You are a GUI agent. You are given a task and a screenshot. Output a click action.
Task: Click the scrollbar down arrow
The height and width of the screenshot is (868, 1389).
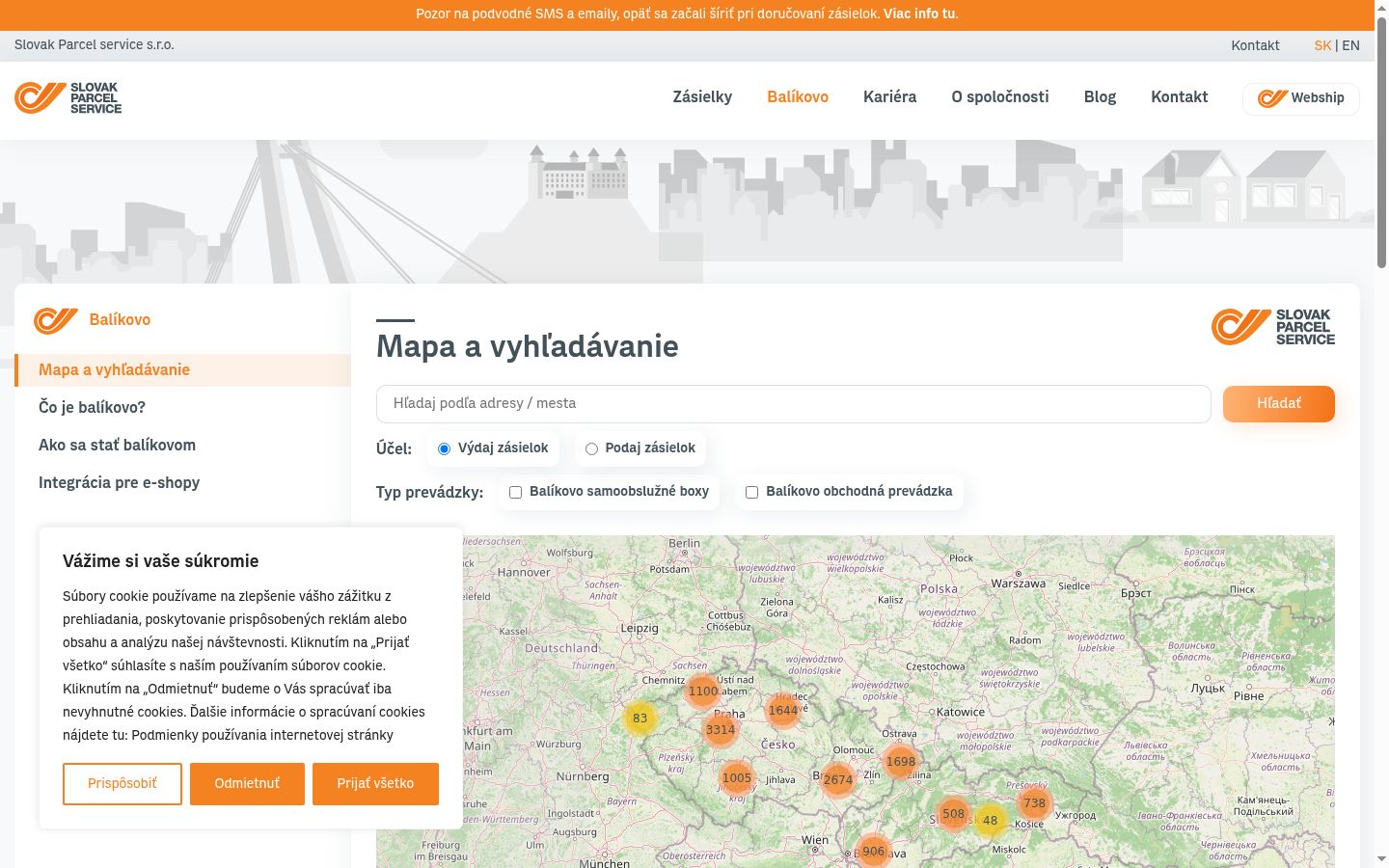(x=1381, y=859)
